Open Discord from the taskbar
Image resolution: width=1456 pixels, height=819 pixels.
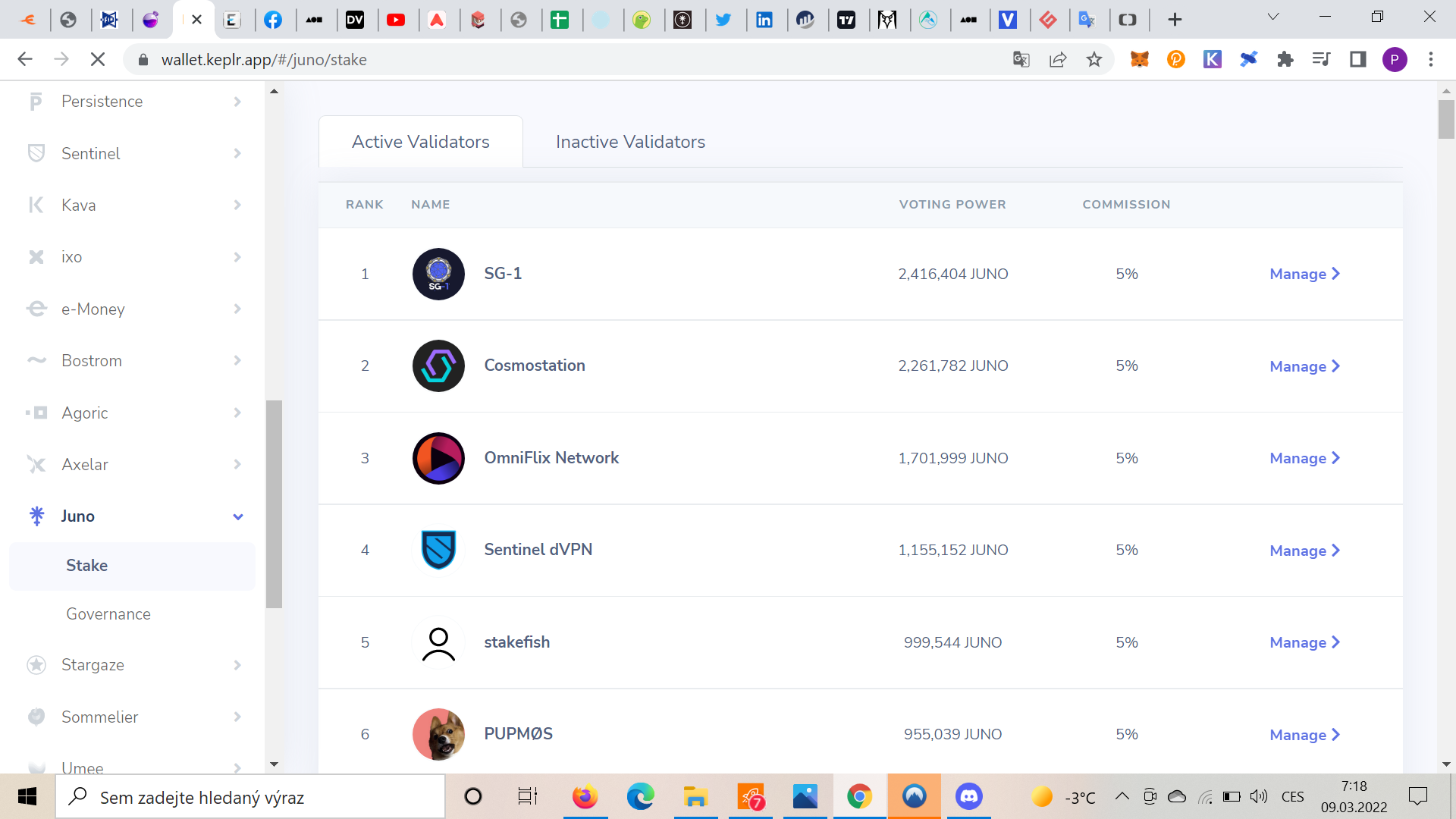click(x=968, y=796)
